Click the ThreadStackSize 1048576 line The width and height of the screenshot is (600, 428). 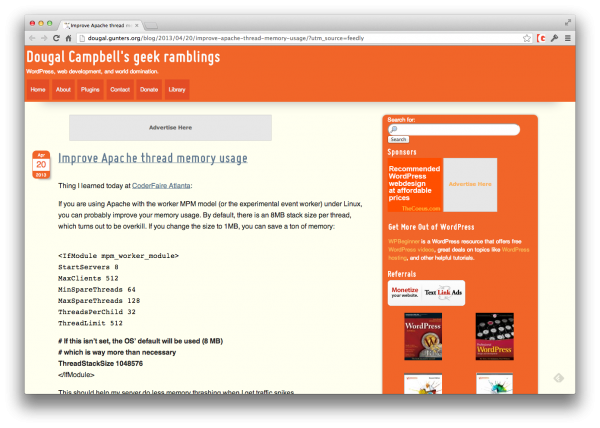tap(100, 363)
